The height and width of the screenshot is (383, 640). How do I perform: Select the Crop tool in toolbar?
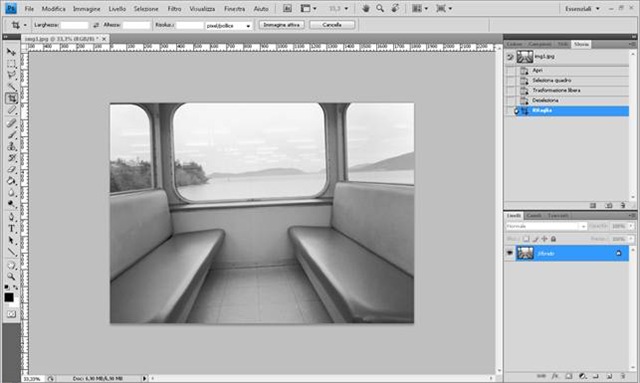11,98
